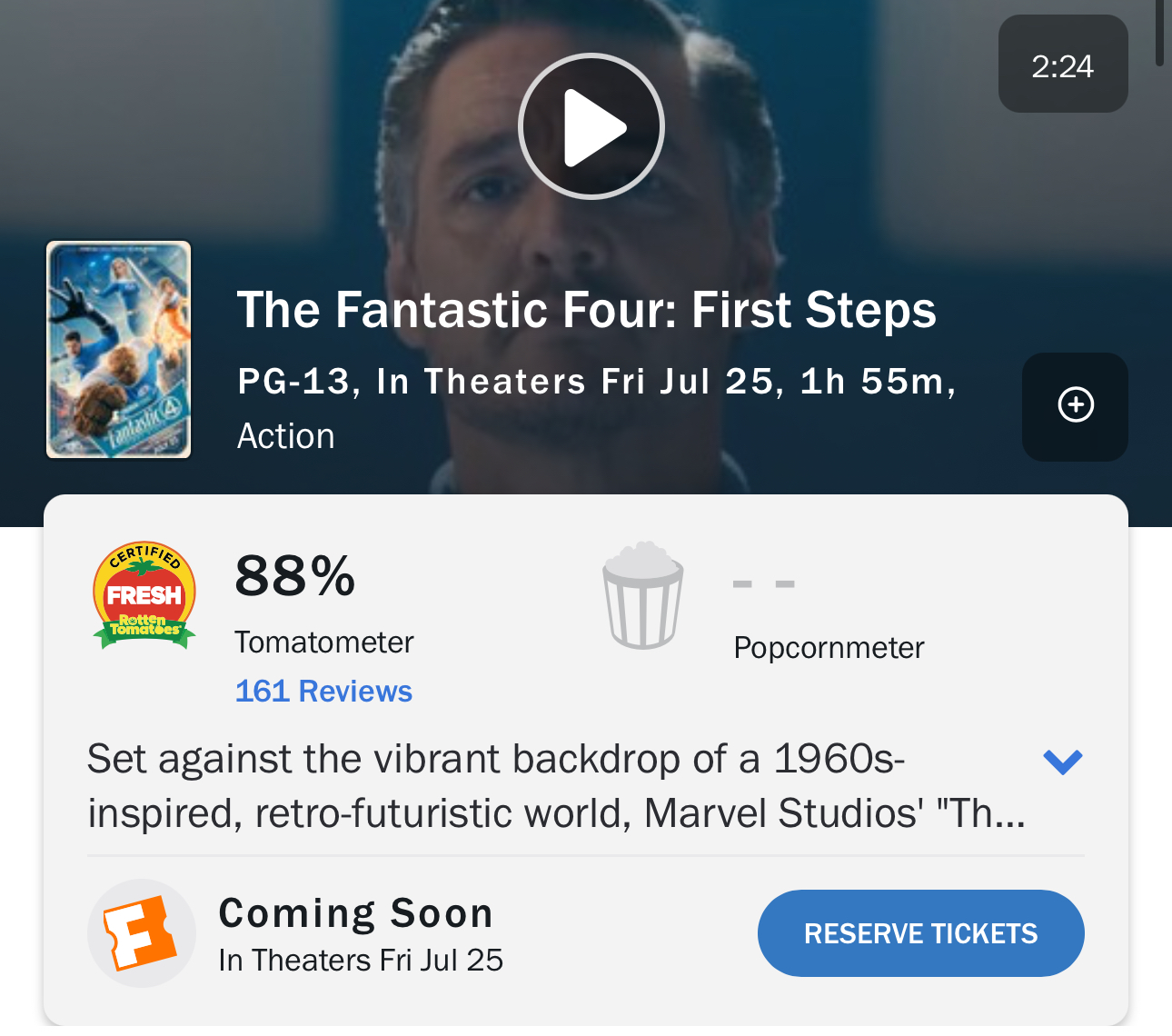Tap the add to watchlist plus icon

point(1076,405)
